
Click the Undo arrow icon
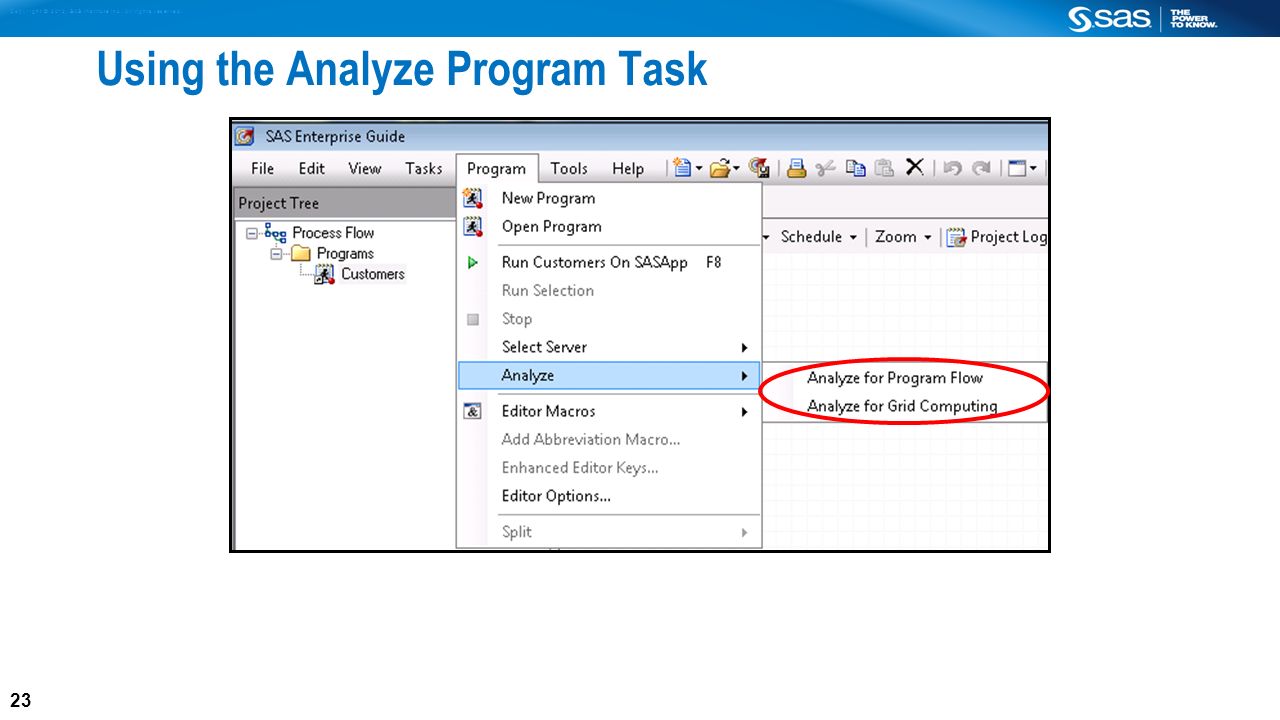[952, 168]
